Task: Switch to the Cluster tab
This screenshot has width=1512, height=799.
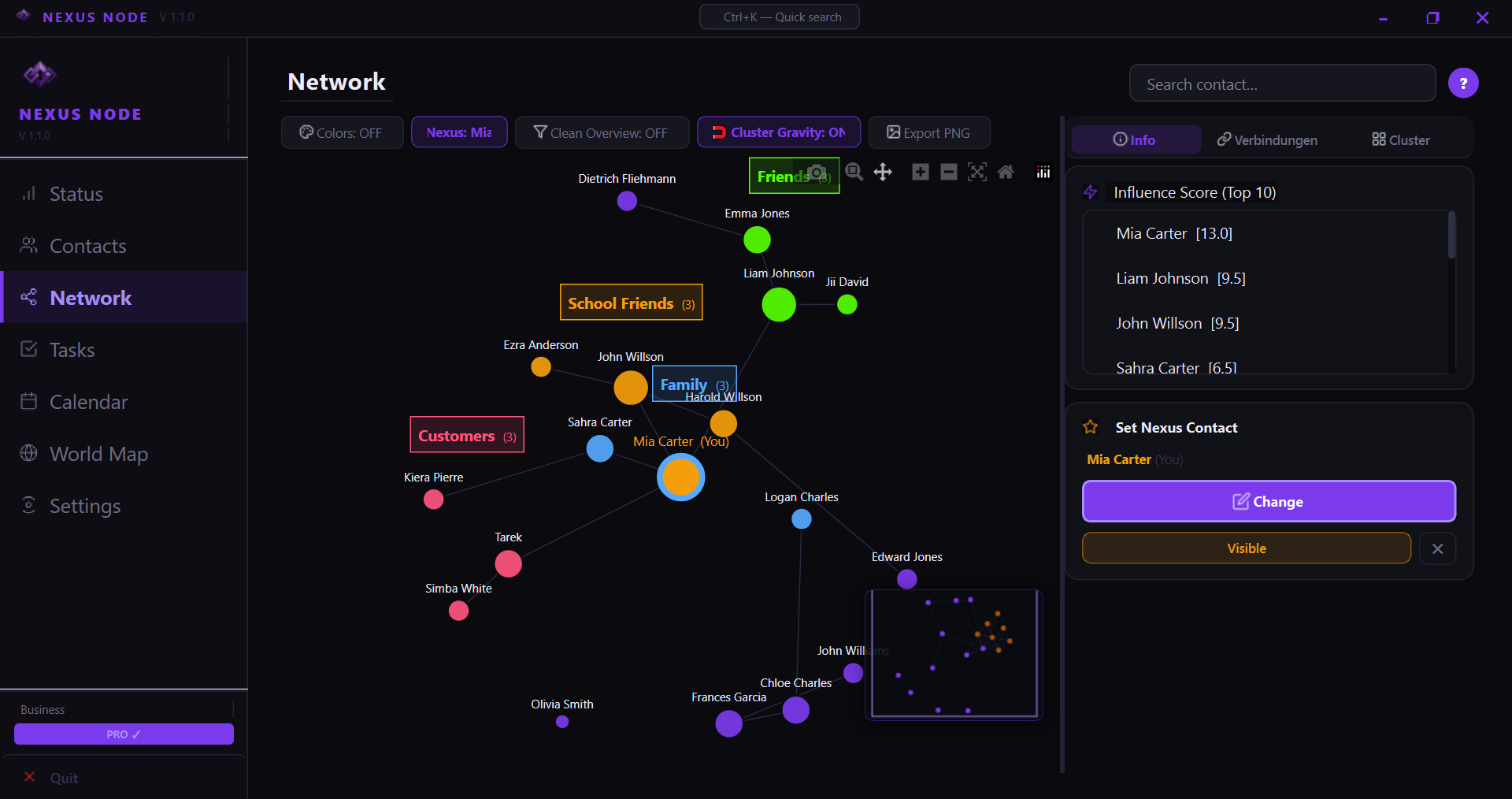Action: [1401, 139]
